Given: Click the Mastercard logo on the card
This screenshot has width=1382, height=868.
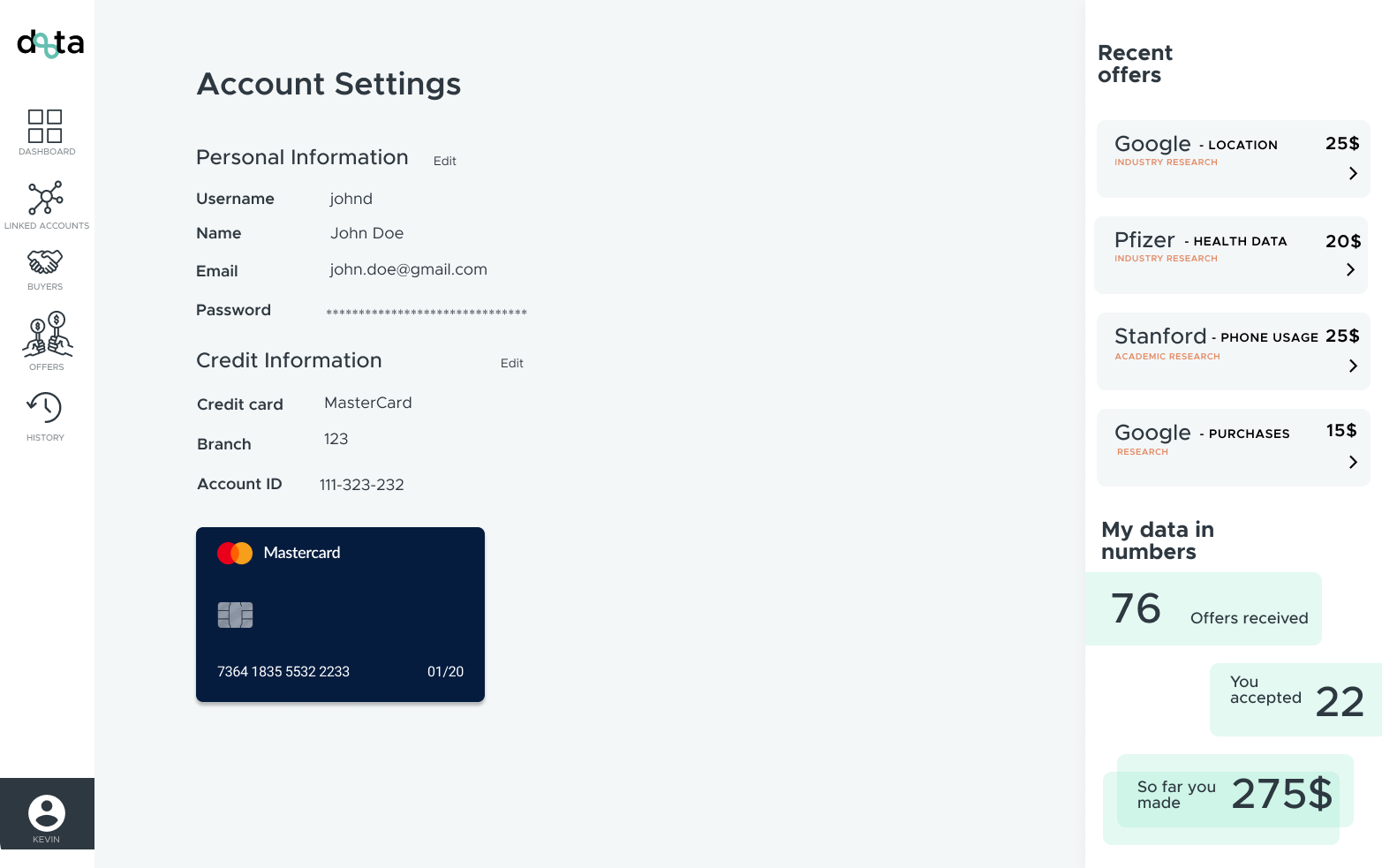Looking at the screenshot, I should pos(235,554).
